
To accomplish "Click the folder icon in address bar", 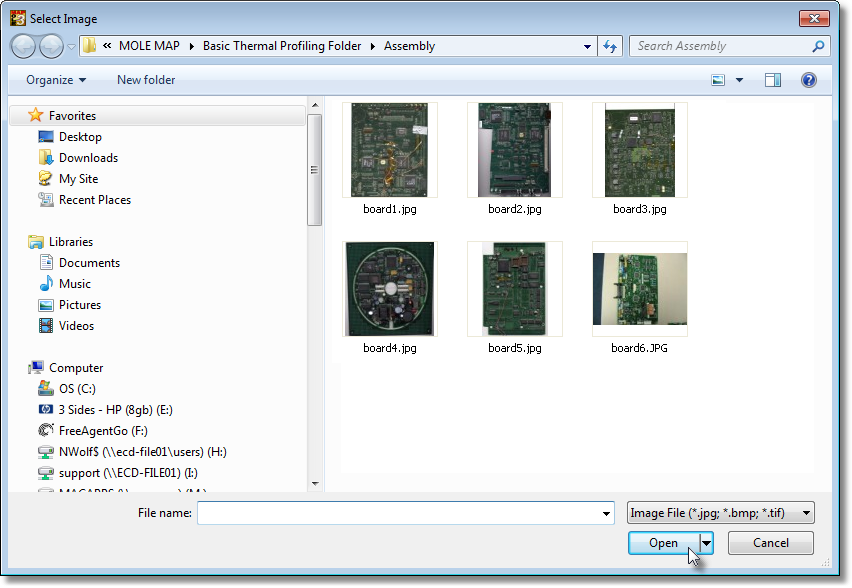I will point(90,46).
